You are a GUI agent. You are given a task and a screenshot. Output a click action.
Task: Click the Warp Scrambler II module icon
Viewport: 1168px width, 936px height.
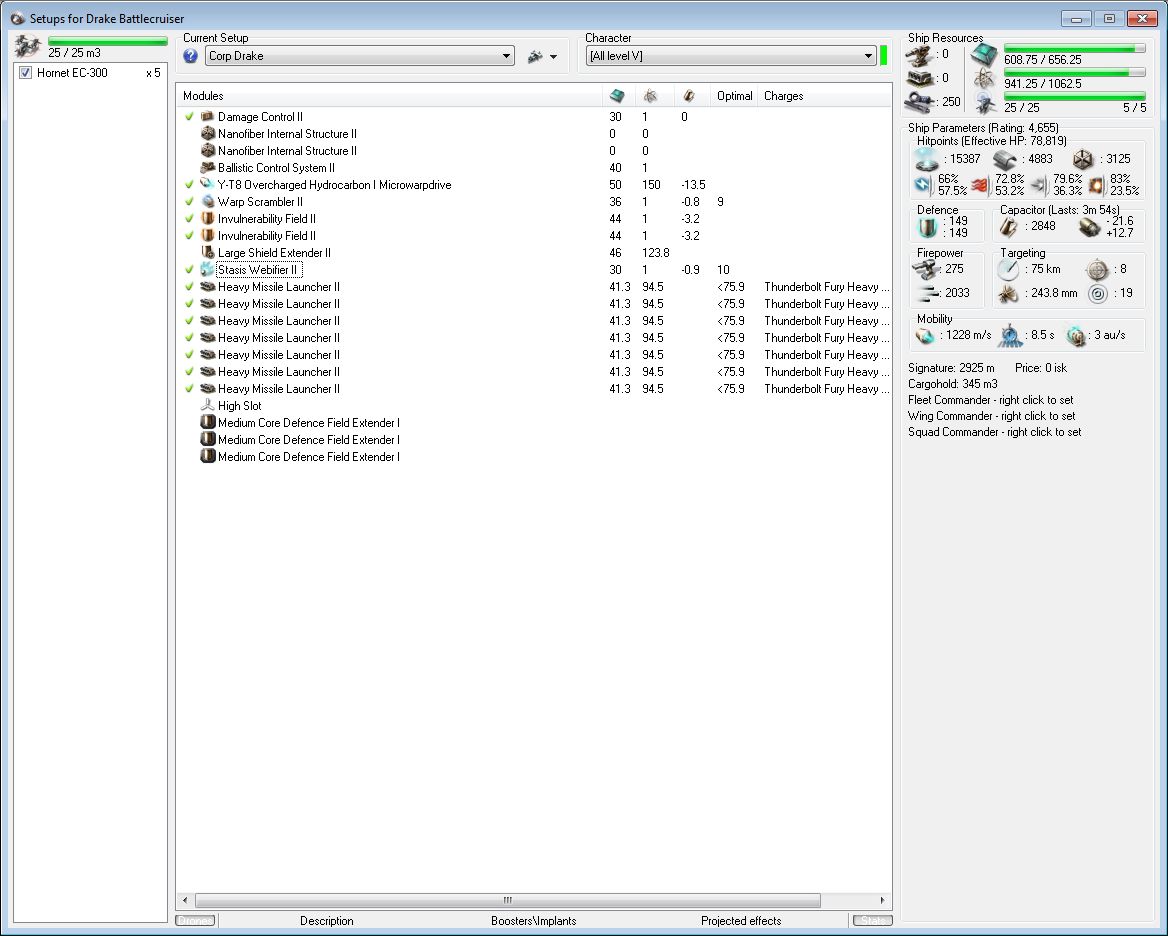208,202
